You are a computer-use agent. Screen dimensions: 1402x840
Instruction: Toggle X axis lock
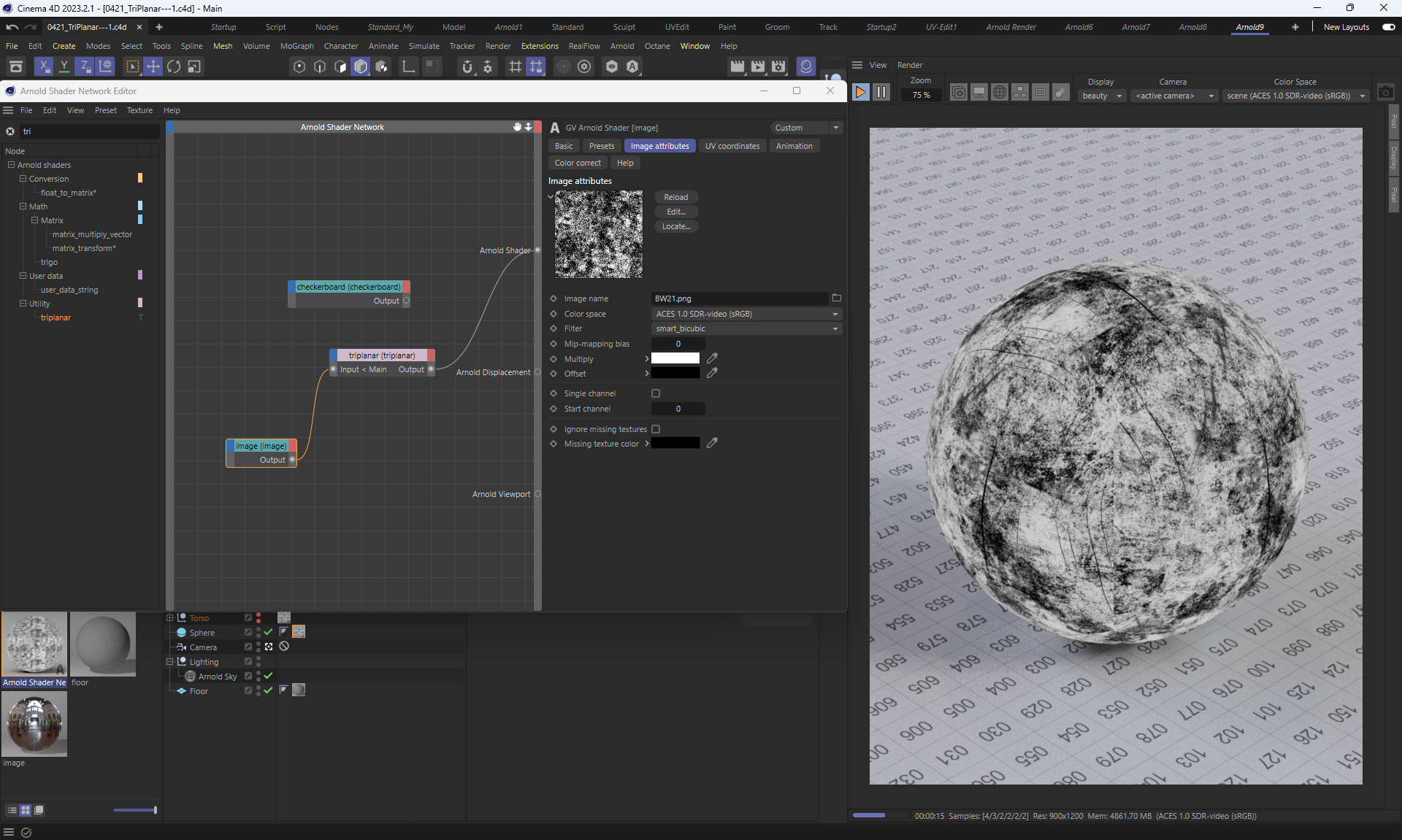(x=44, y=66)
